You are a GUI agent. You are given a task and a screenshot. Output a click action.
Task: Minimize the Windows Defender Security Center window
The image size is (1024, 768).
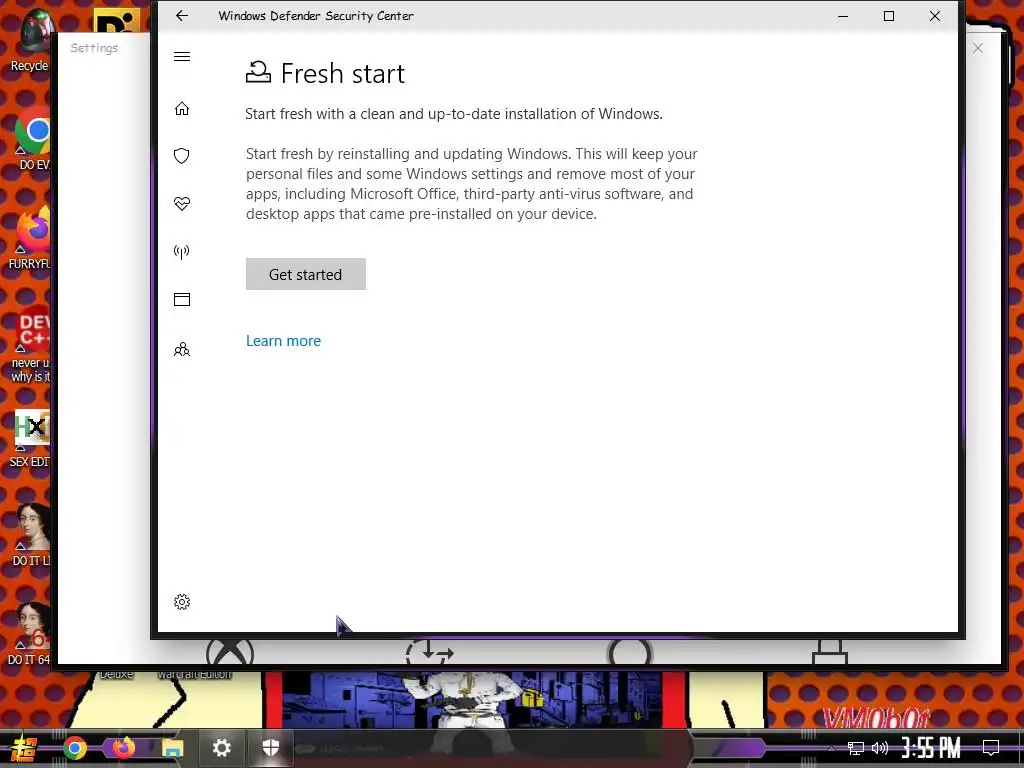point(843,16)
